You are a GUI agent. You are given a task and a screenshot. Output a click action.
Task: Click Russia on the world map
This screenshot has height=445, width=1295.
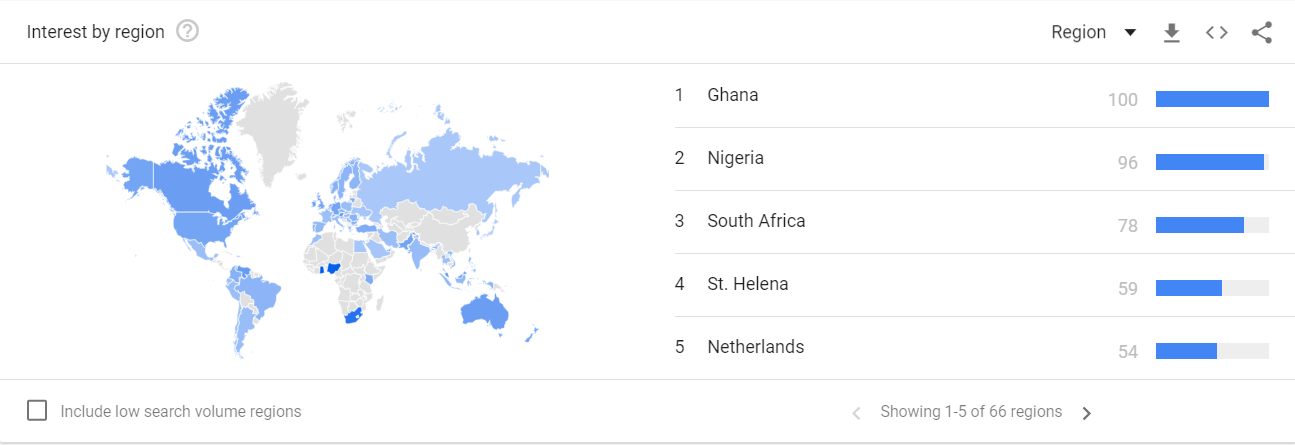[x=450, y=170]
